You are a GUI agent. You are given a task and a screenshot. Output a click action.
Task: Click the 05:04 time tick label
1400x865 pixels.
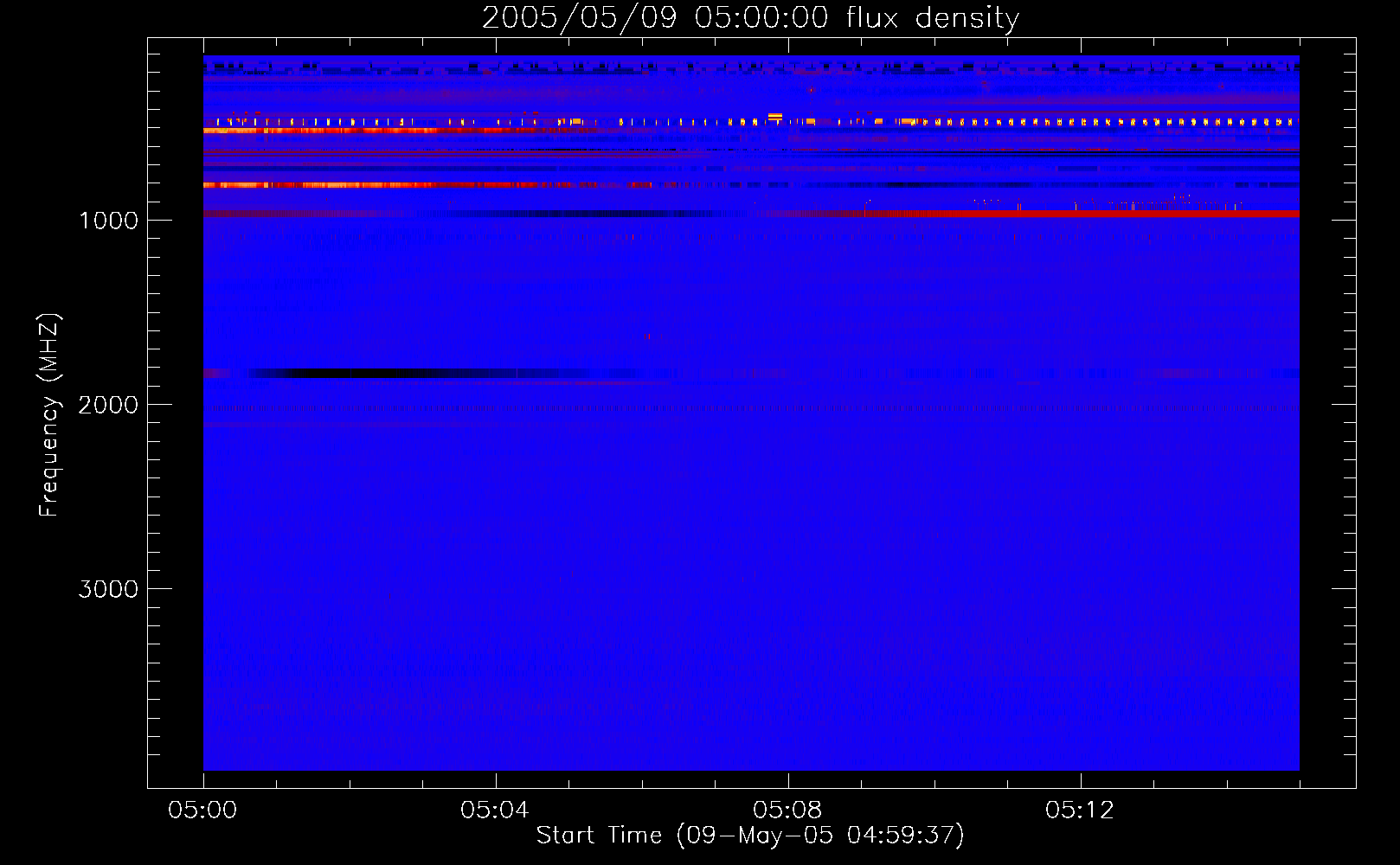(495, 810)
